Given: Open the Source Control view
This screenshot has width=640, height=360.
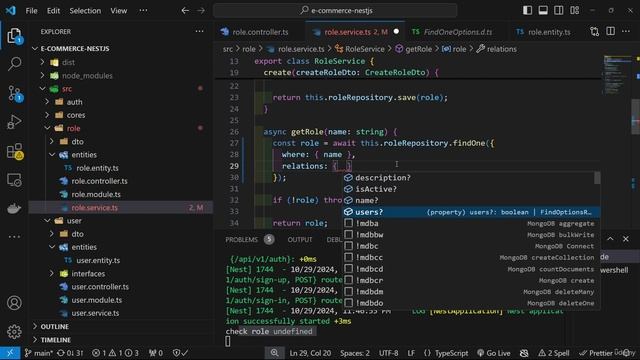Looking at the screenshot, I should (14, 93).
